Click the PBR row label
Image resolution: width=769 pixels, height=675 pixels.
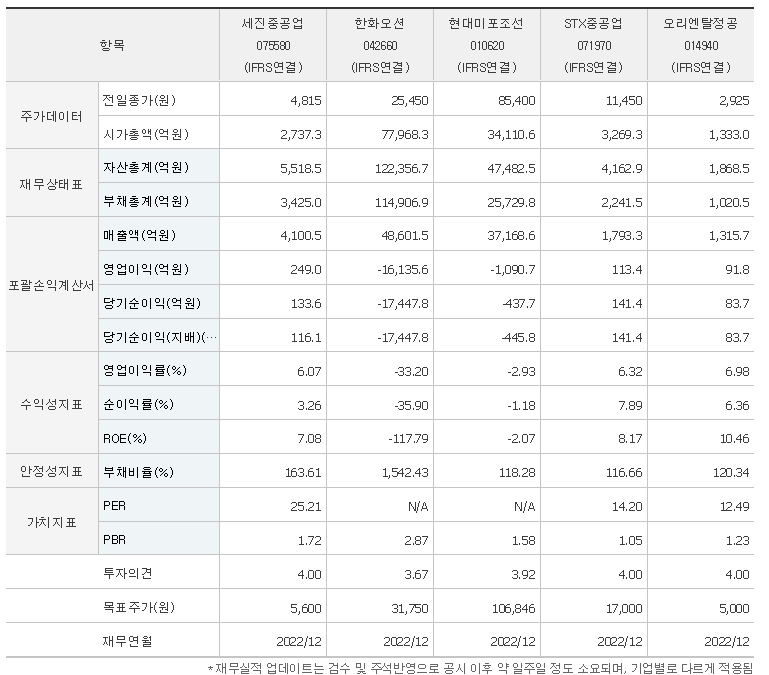click(x=114, y=540)
